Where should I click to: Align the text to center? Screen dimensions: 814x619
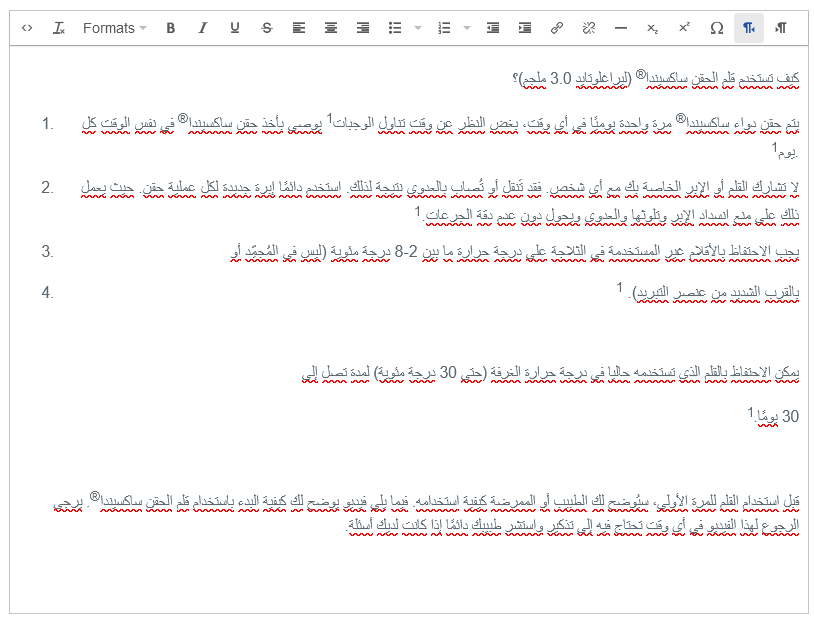tap(331, 28)
